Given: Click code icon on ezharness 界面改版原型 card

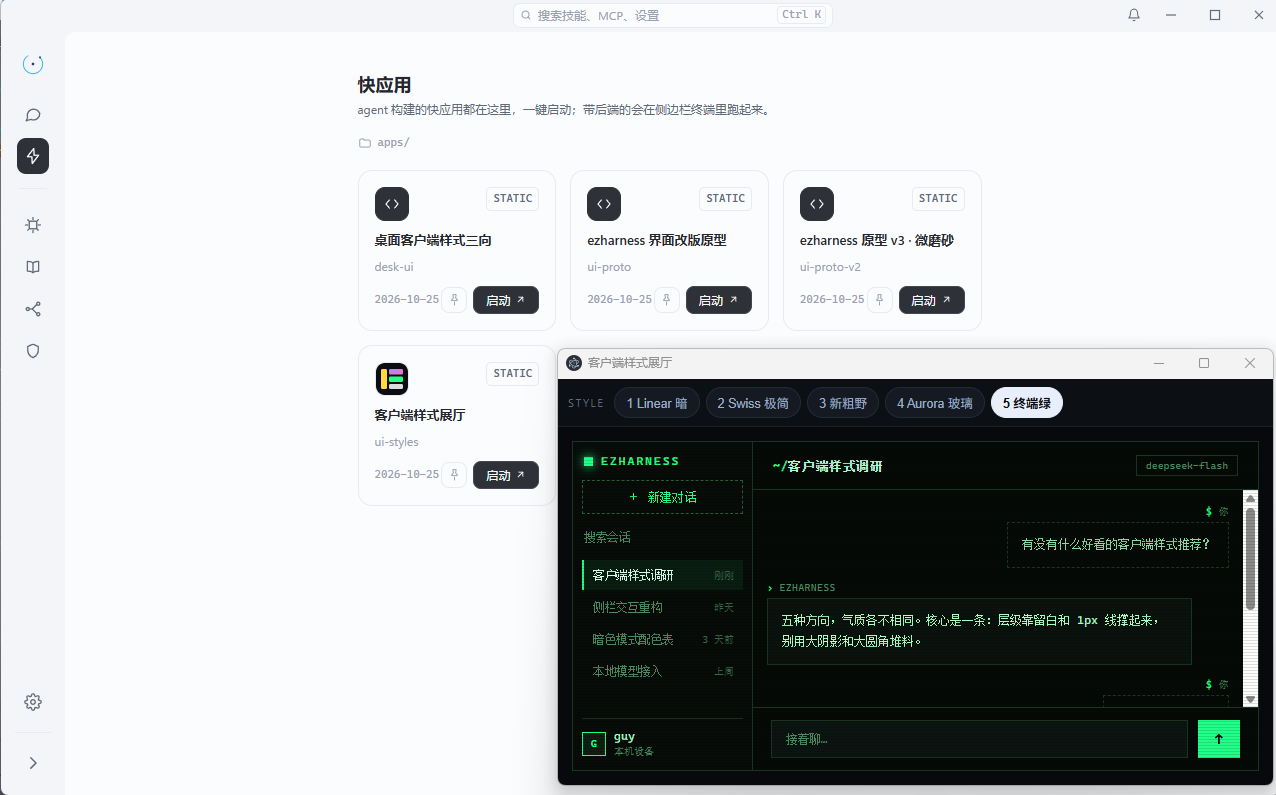Looking at the screenshot, I should click(604, 204).
